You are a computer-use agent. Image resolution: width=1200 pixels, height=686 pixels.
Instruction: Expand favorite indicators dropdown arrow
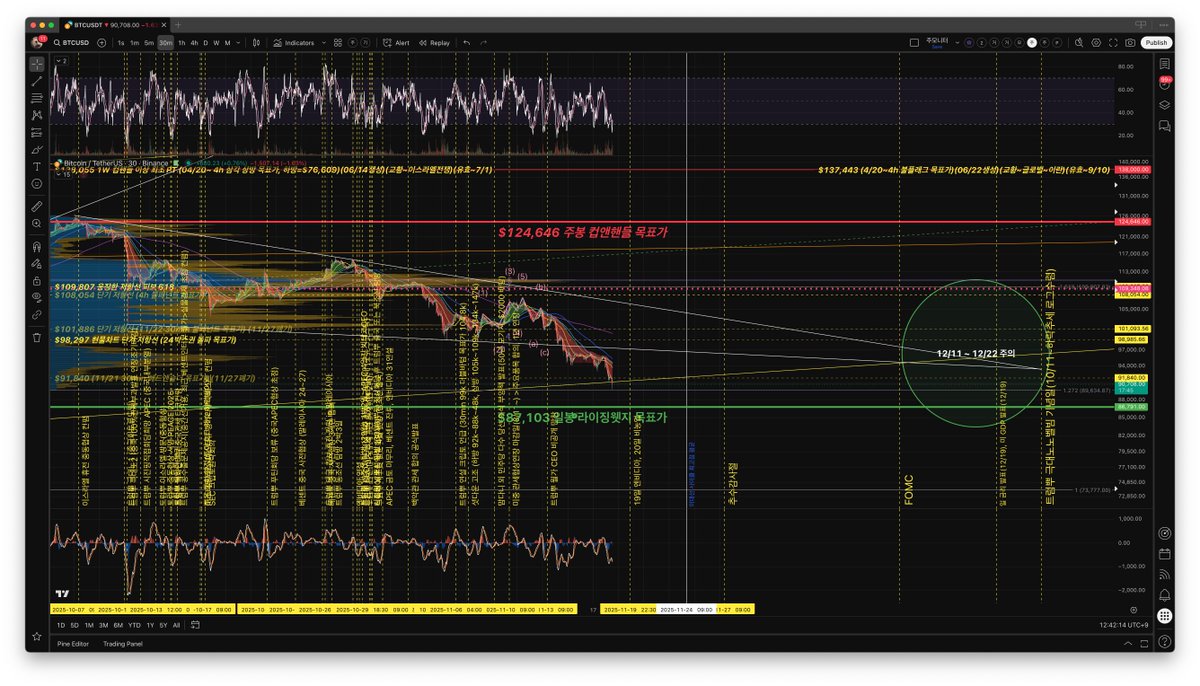pyautogui.click(x=323, y=43)
